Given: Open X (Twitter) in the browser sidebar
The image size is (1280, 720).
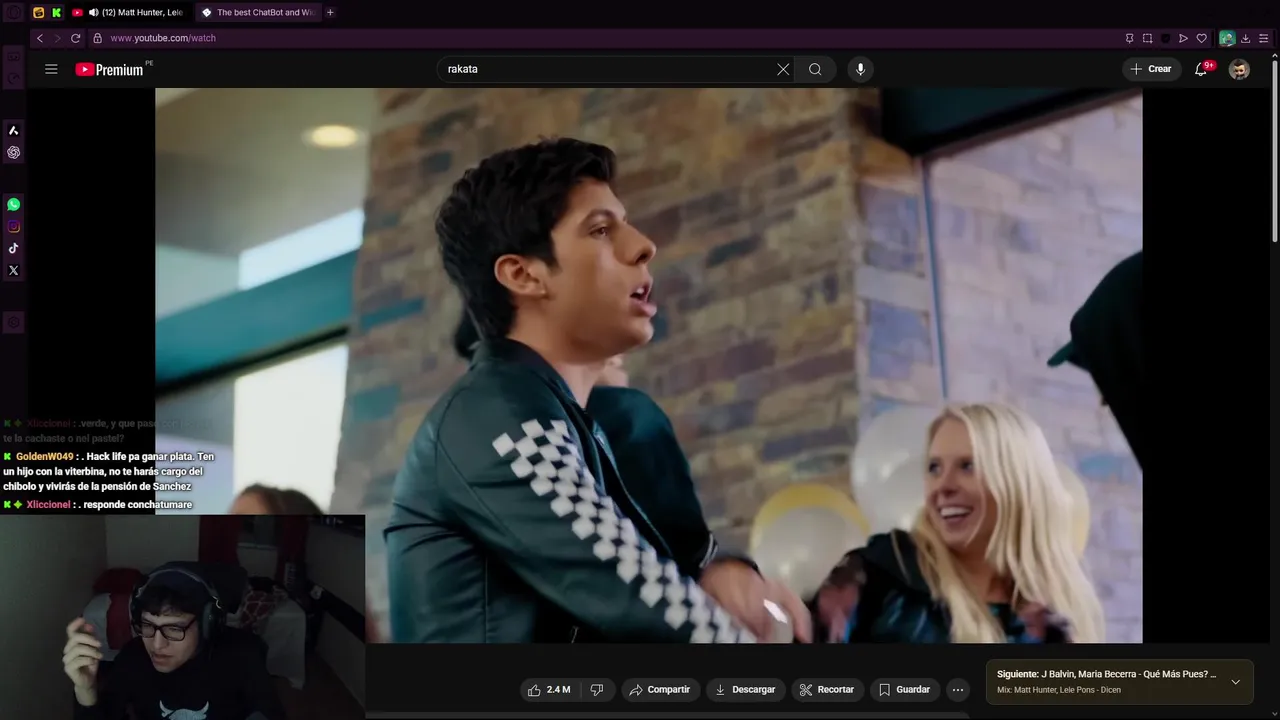Looking at the screenshot, I should point(13,270).
